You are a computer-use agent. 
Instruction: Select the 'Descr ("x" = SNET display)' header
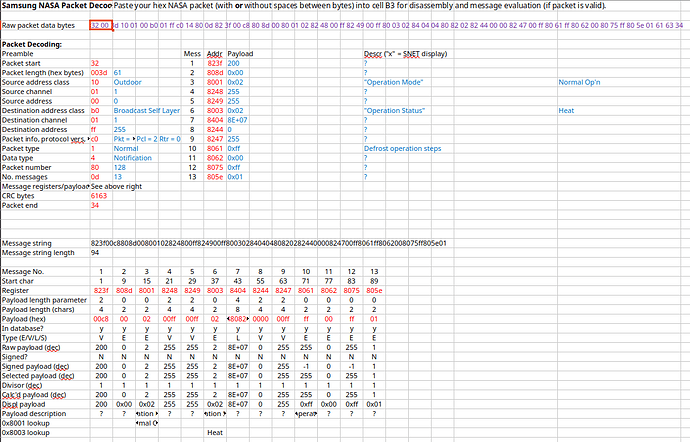pos(406,54)
